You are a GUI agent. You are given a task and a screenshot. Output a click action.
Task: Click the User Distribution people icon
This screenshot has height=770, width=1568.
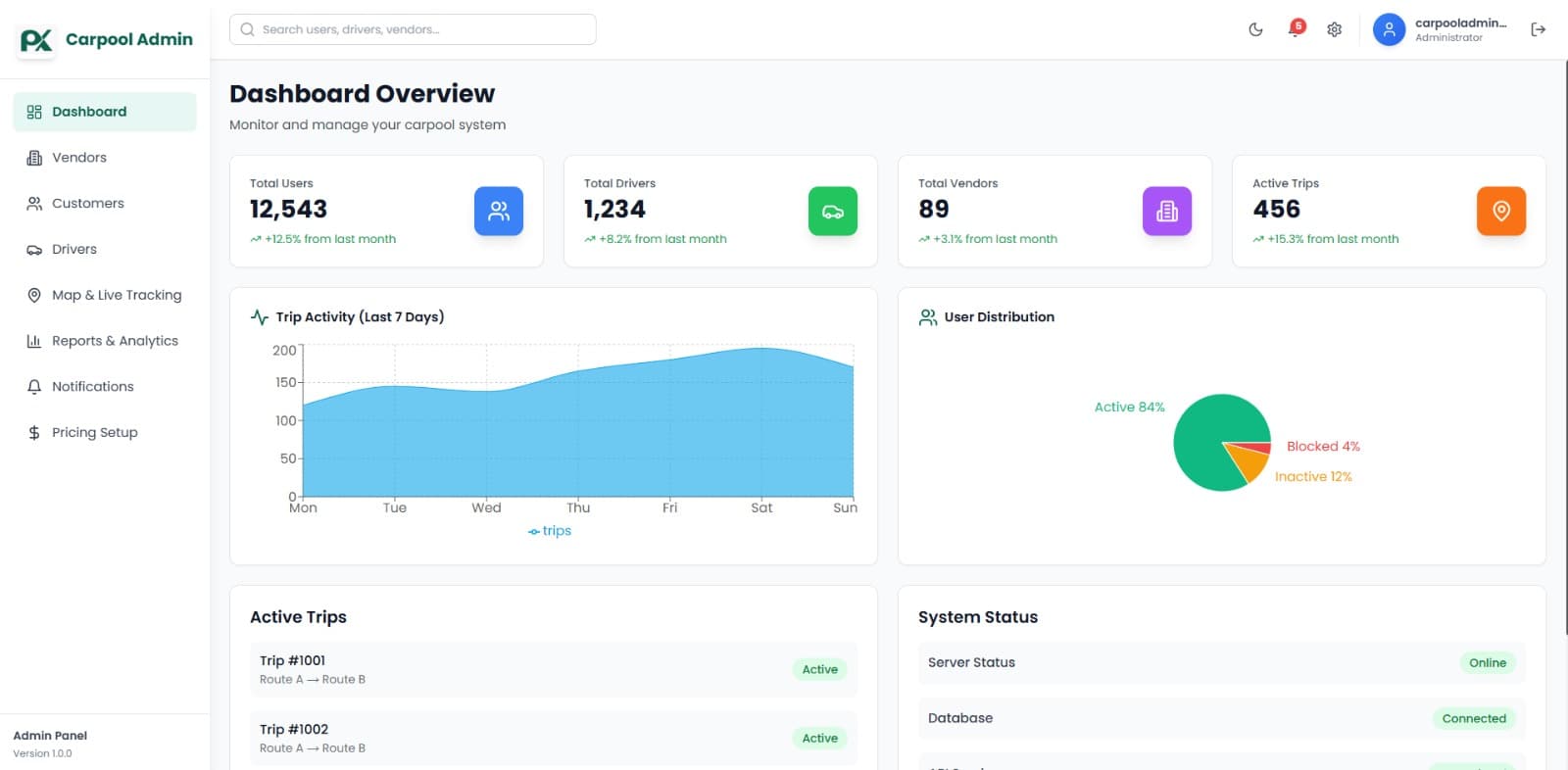pos(928,317)
